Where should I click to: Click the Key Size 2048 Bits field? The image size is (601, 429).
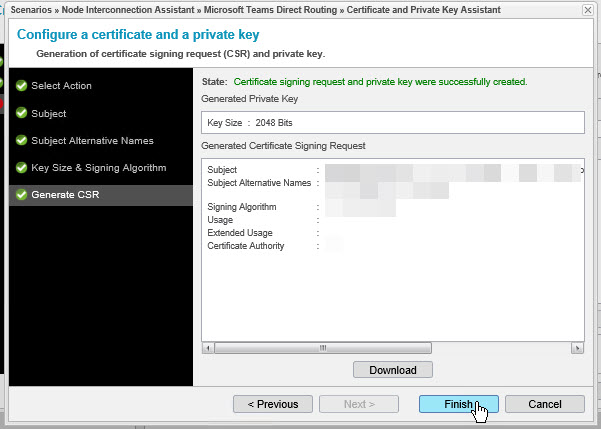(x=392, y=122)
